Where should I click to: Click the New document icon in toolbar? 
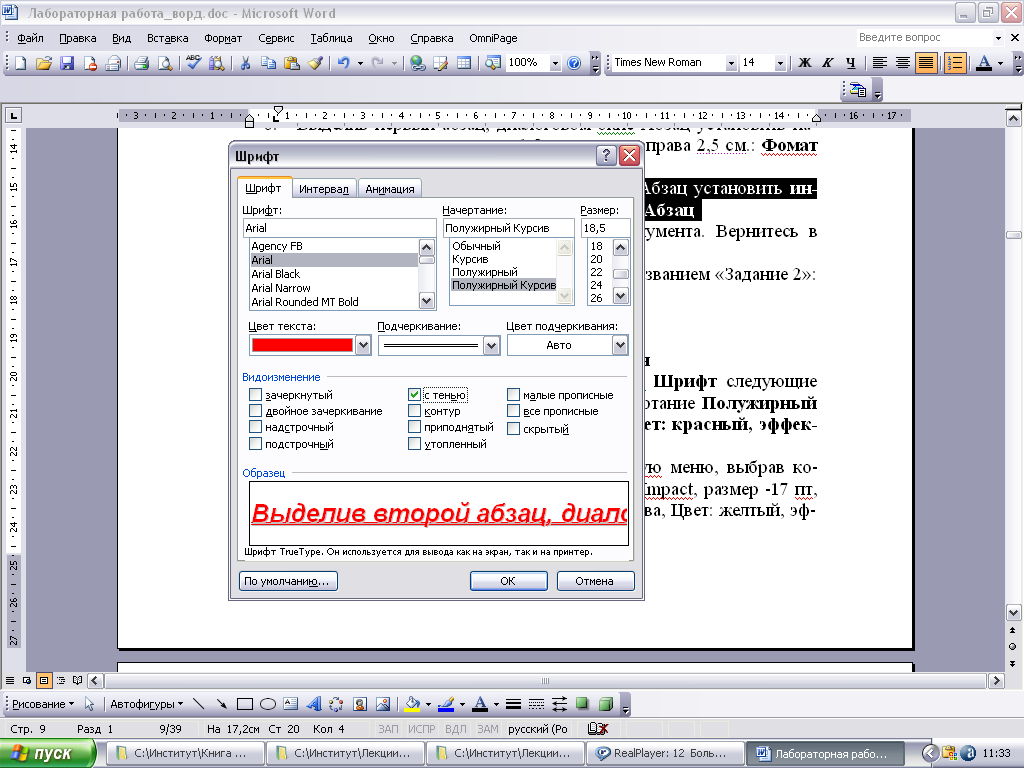21,63
